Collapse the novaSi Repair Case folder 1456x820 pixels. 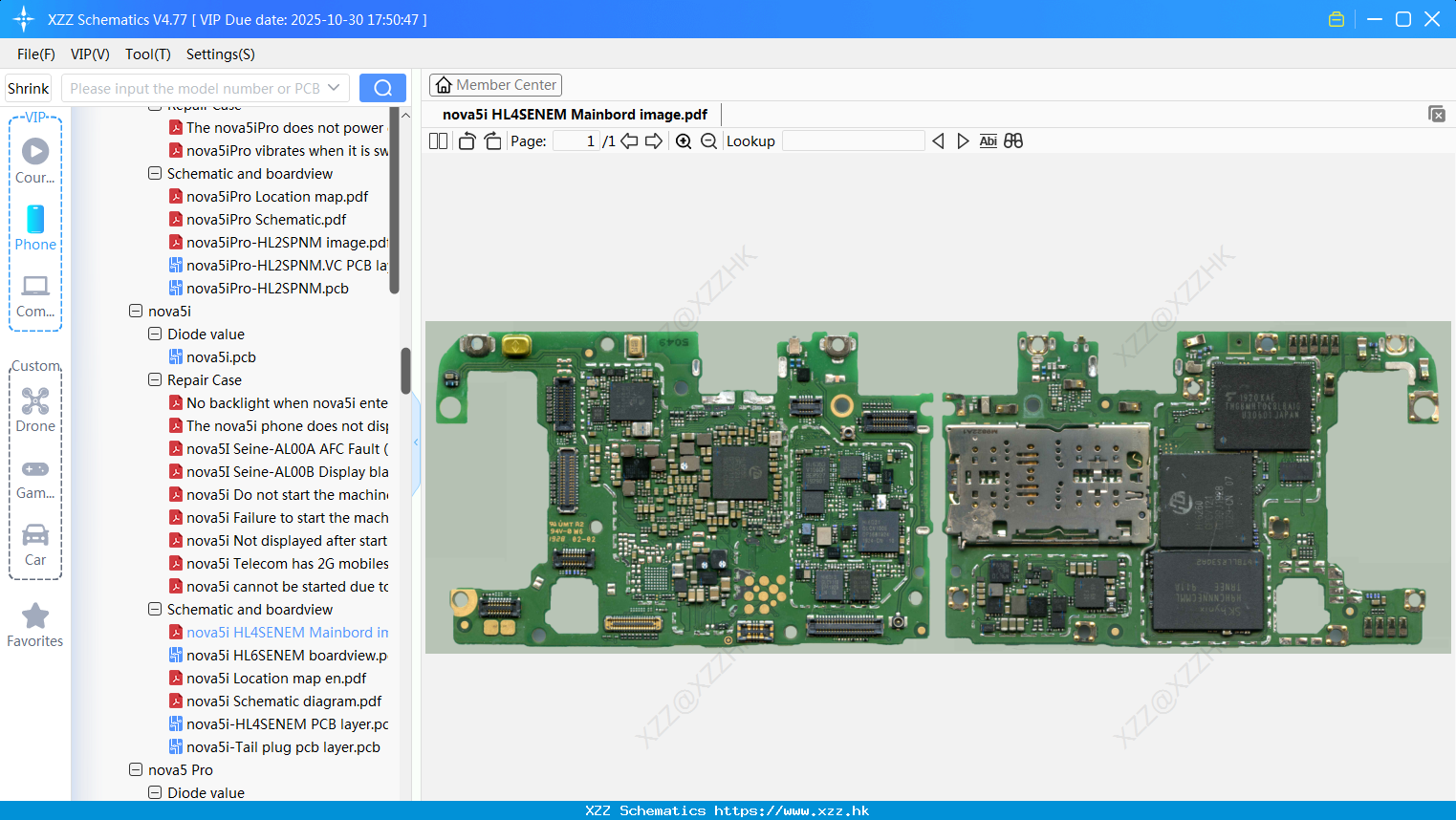point(155,380)
